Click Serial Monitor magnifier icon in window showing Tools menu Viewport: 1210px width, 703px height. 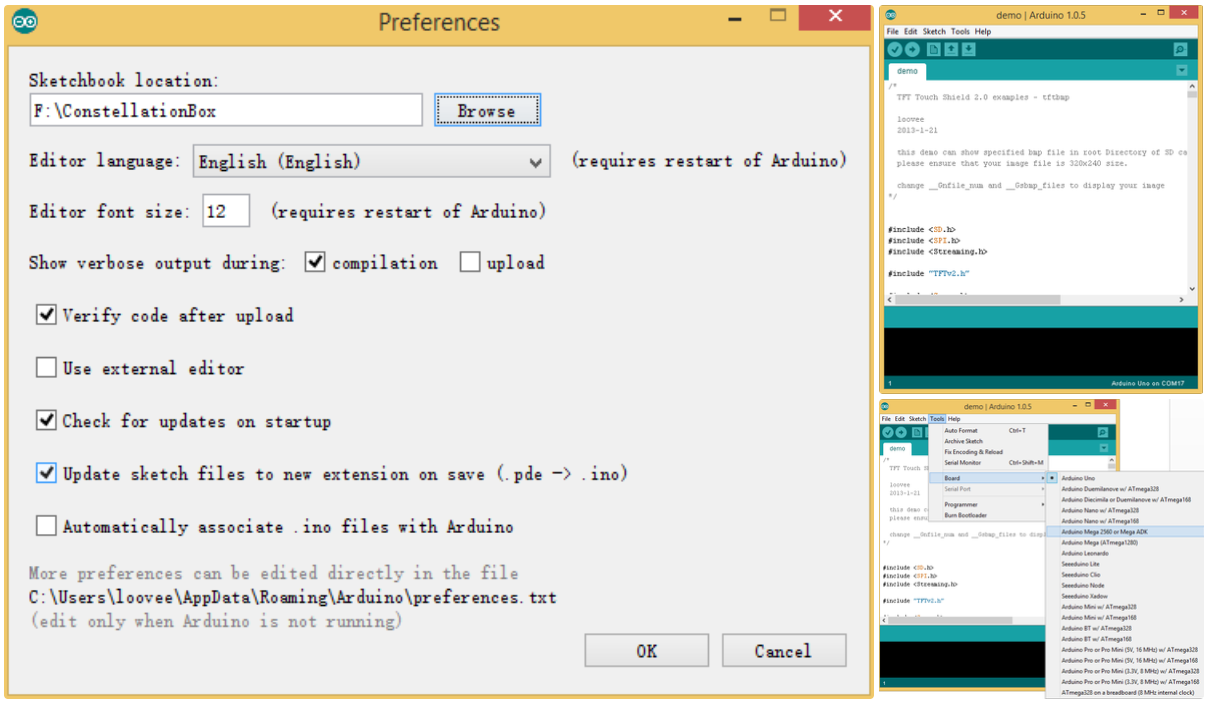1103,432
